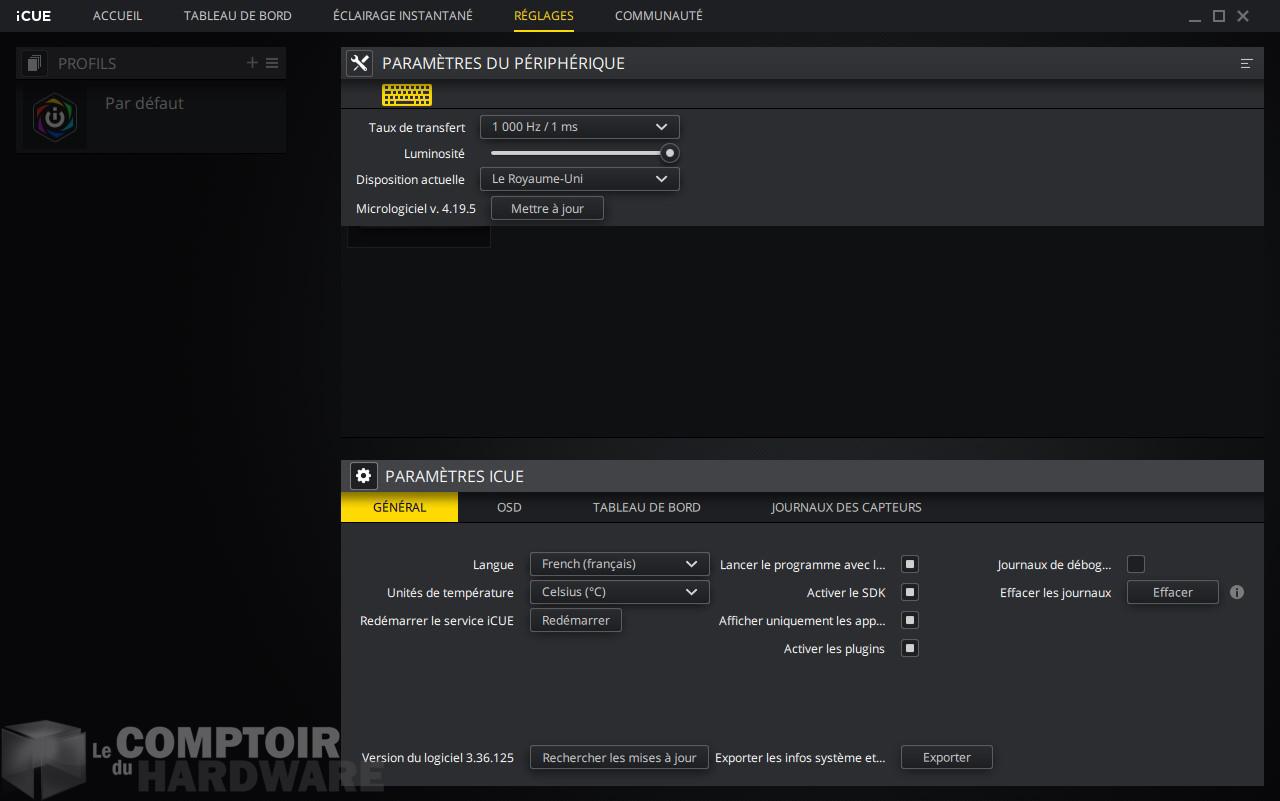Switch to the OSD tab
Screen dimensions: 1280x801
(x=509, y=507)
